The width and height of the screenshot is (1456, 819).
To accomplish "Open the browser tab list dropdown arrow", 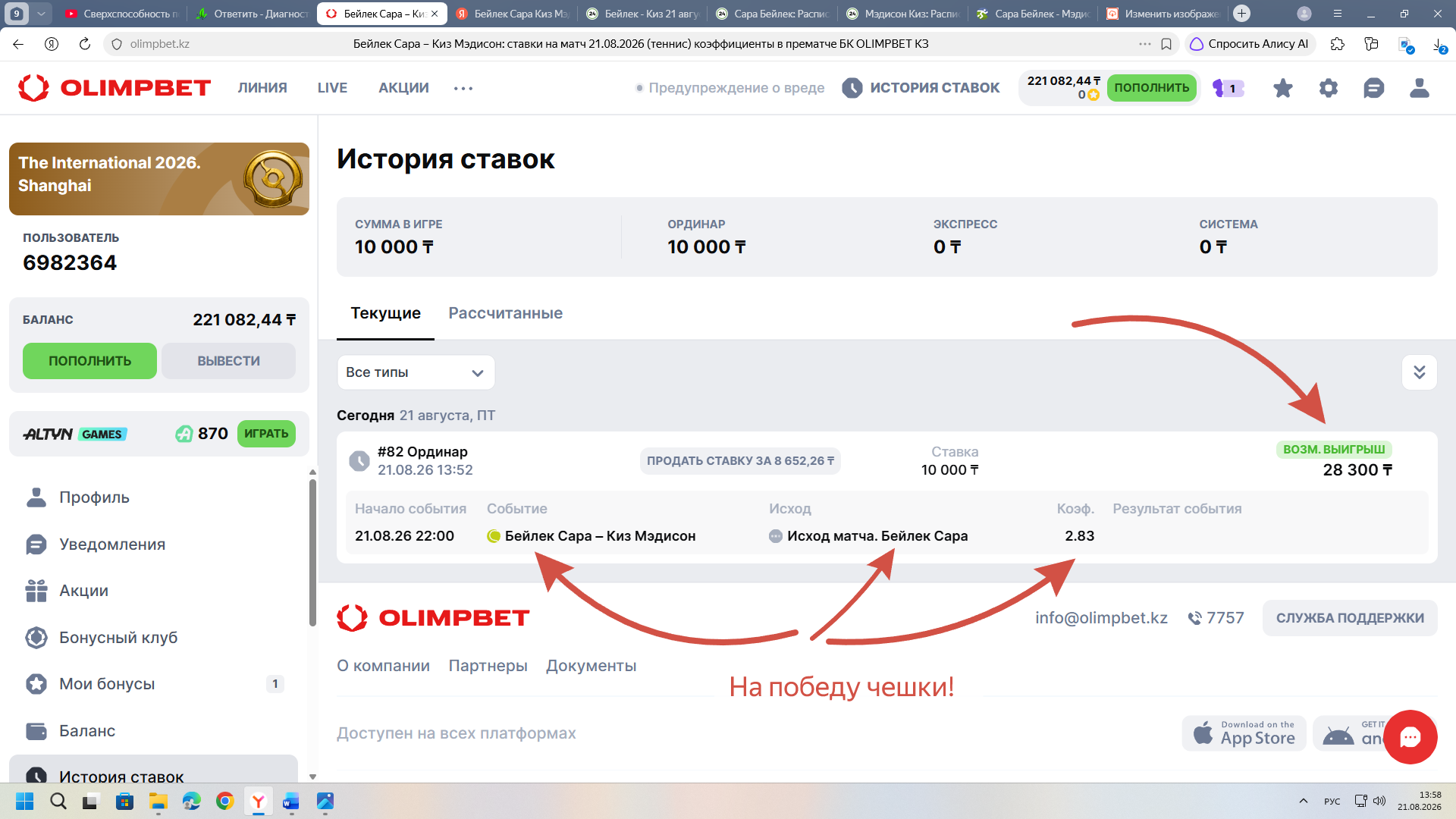I will pyautogui.click(x=41, y=13).
